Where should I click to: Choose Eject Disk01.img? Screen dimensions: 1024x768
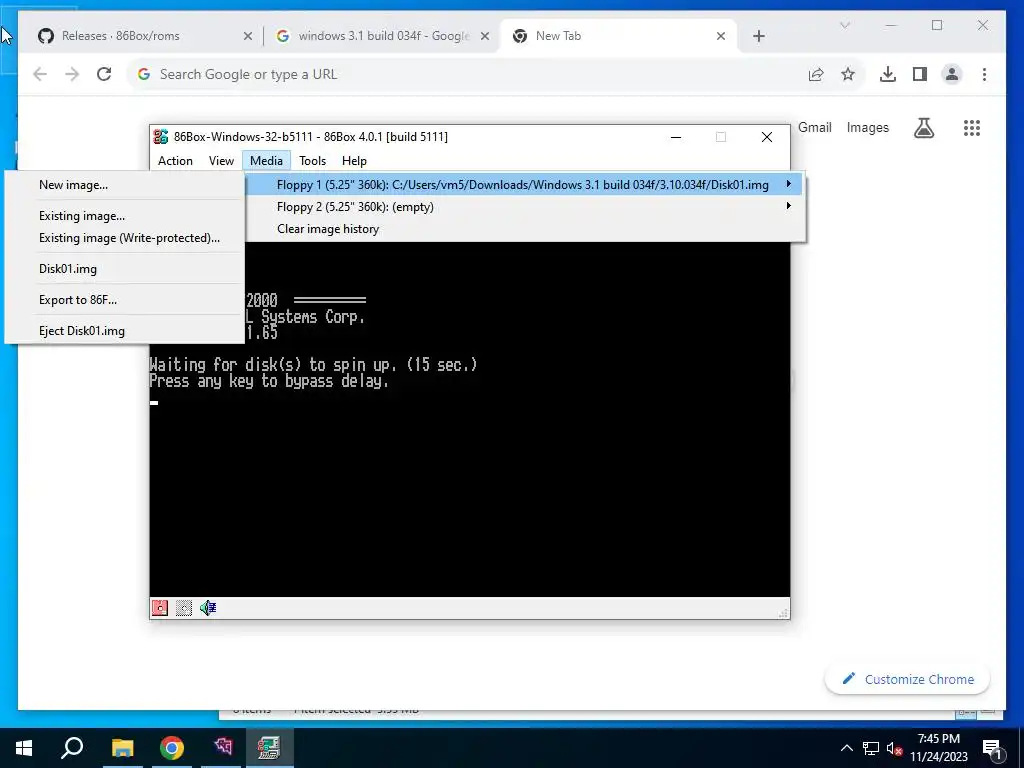coord(124,331)
